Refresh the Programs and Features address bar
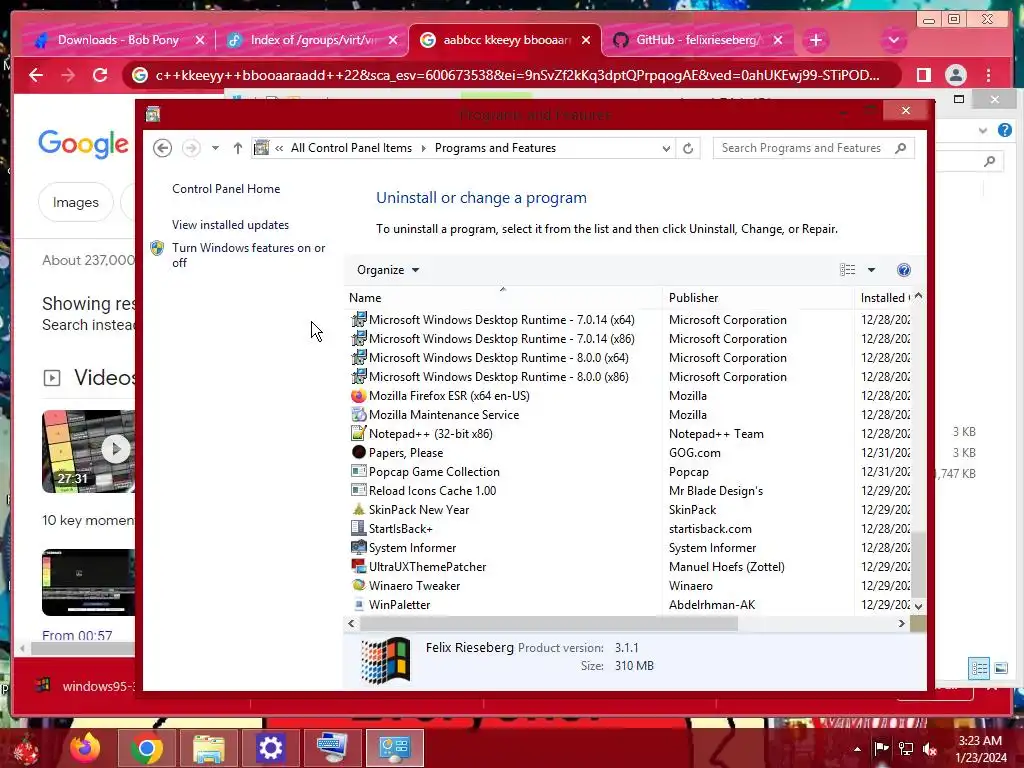 688,148
